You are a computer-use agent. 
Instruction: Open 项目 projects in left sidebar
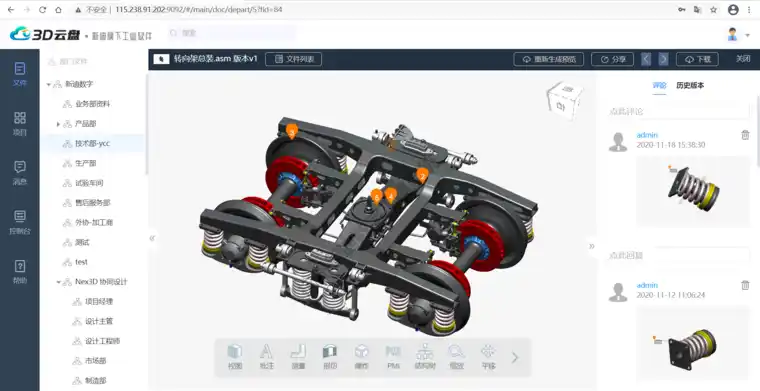[x=20, y=124]
